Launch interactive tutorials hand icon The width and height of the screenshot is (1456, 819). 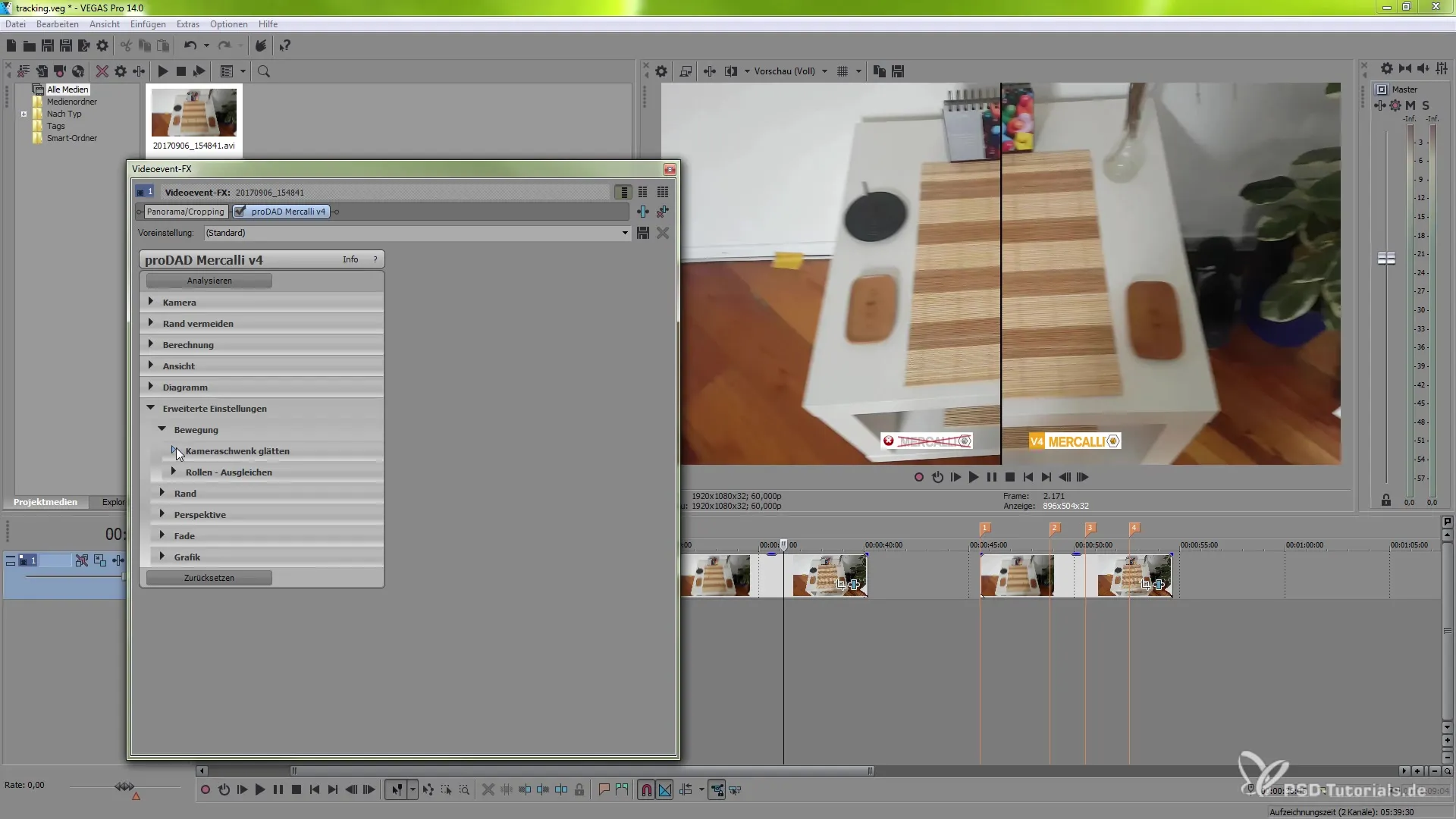click(x=261, y=46)
